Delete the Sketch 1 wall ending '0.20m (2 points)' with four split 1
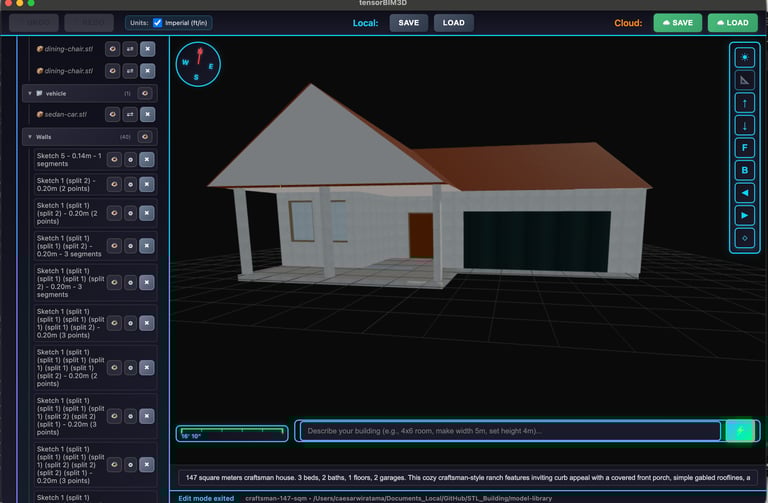The height and width of the screenshot is (503, 768). pos(147,368)
